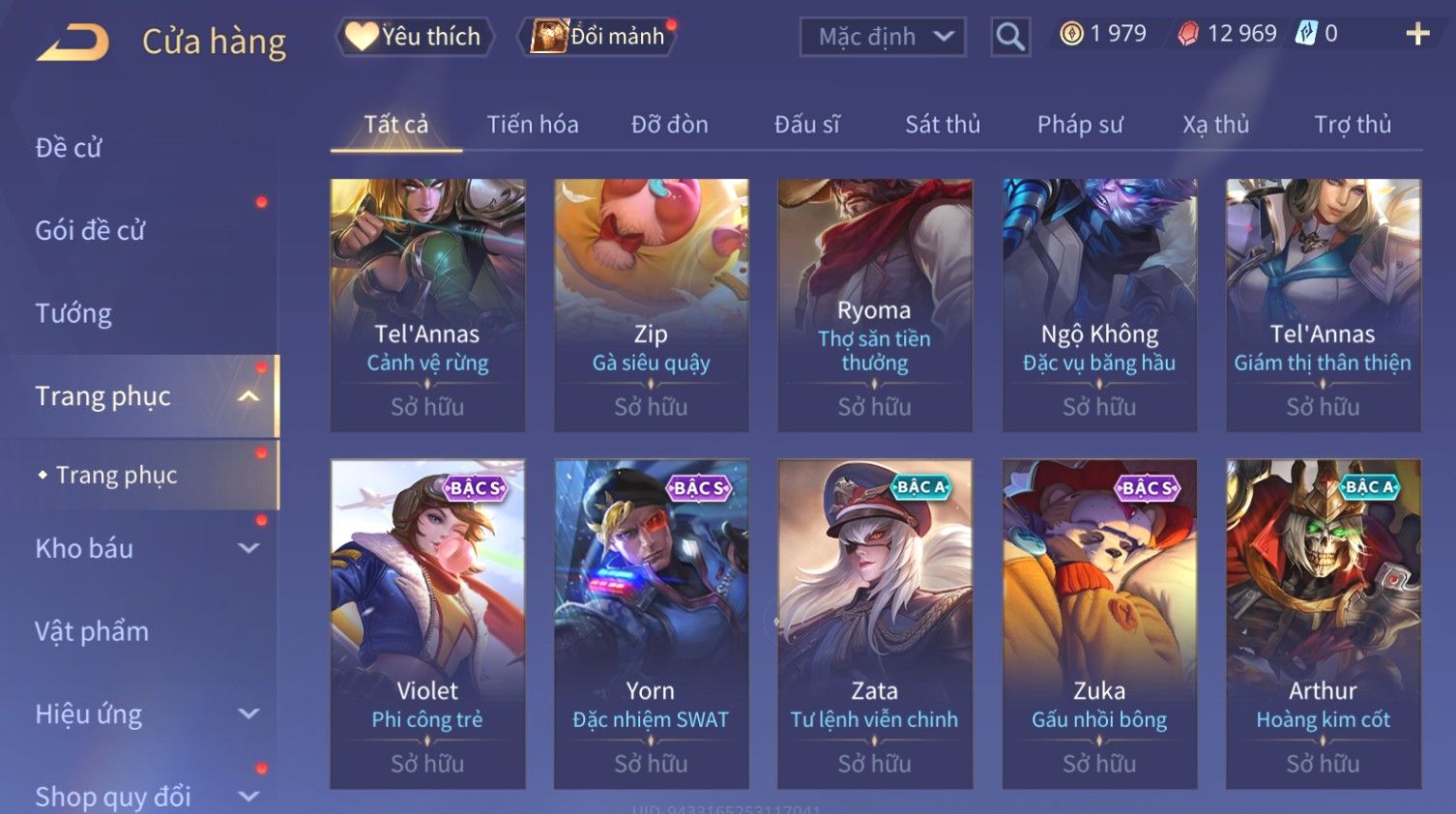Viewport: 1456px width, 814px height.
Task: Tap the blue voucher balance icon
Action: click(1306, 34)
